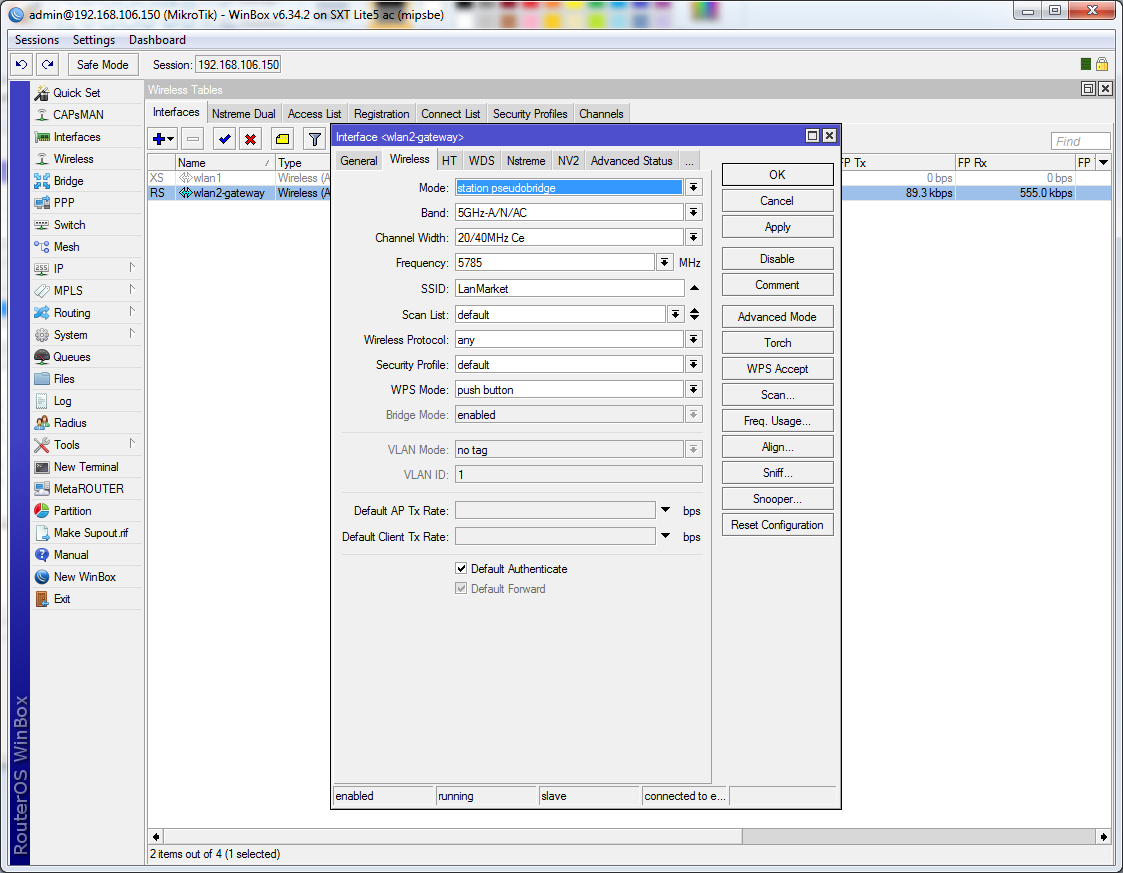Click the red X disable icon in toolbar

250,139
